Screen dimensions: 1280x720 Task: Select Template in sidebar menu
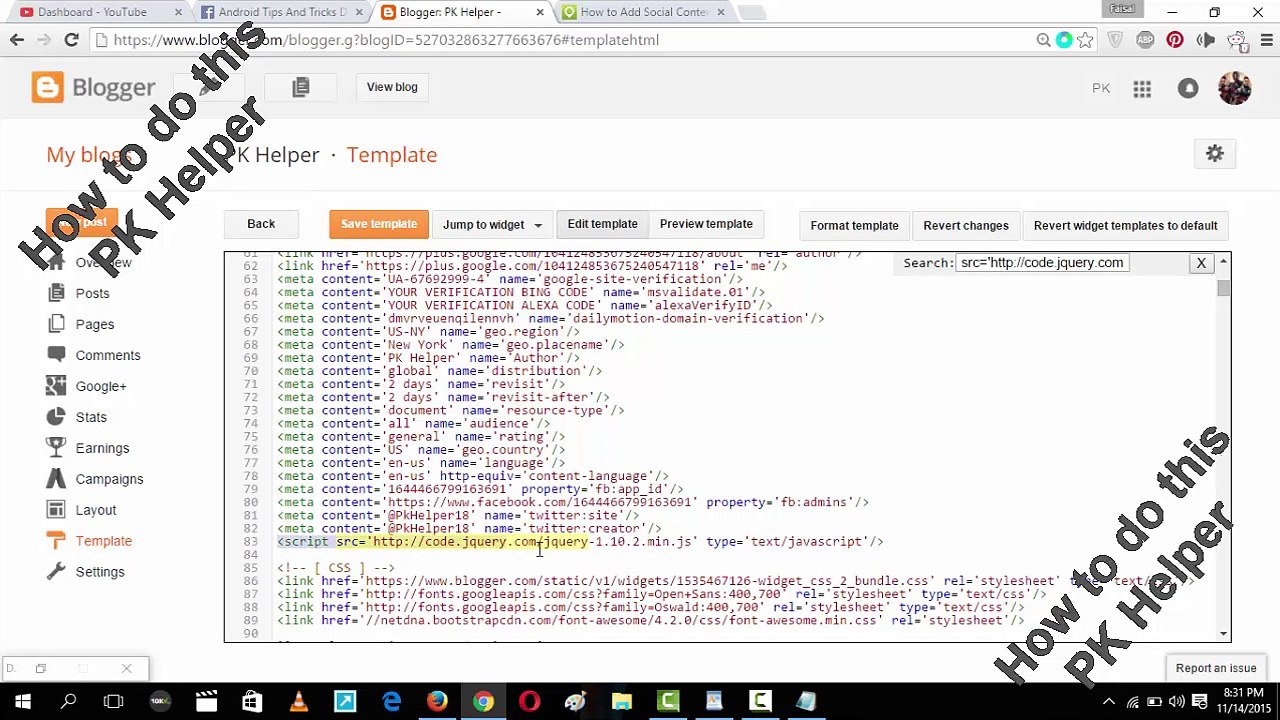click(x=104, y=541)
